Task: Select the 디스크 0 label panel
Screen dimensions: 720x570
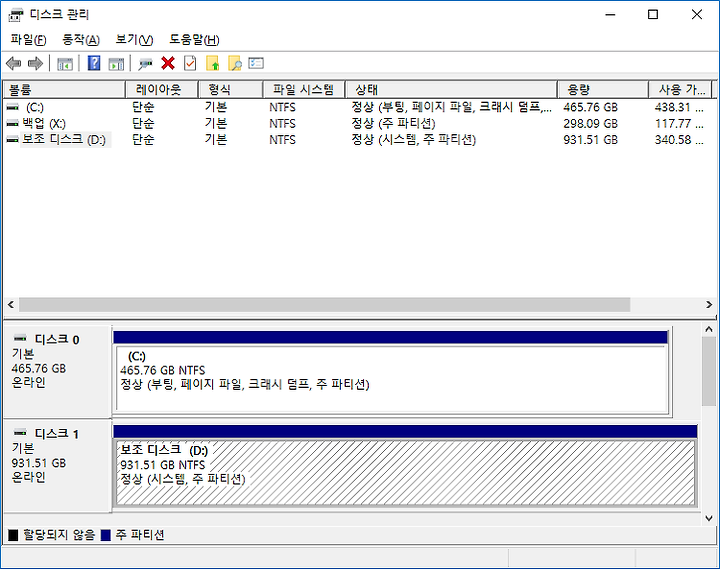Action: (57, 371)
